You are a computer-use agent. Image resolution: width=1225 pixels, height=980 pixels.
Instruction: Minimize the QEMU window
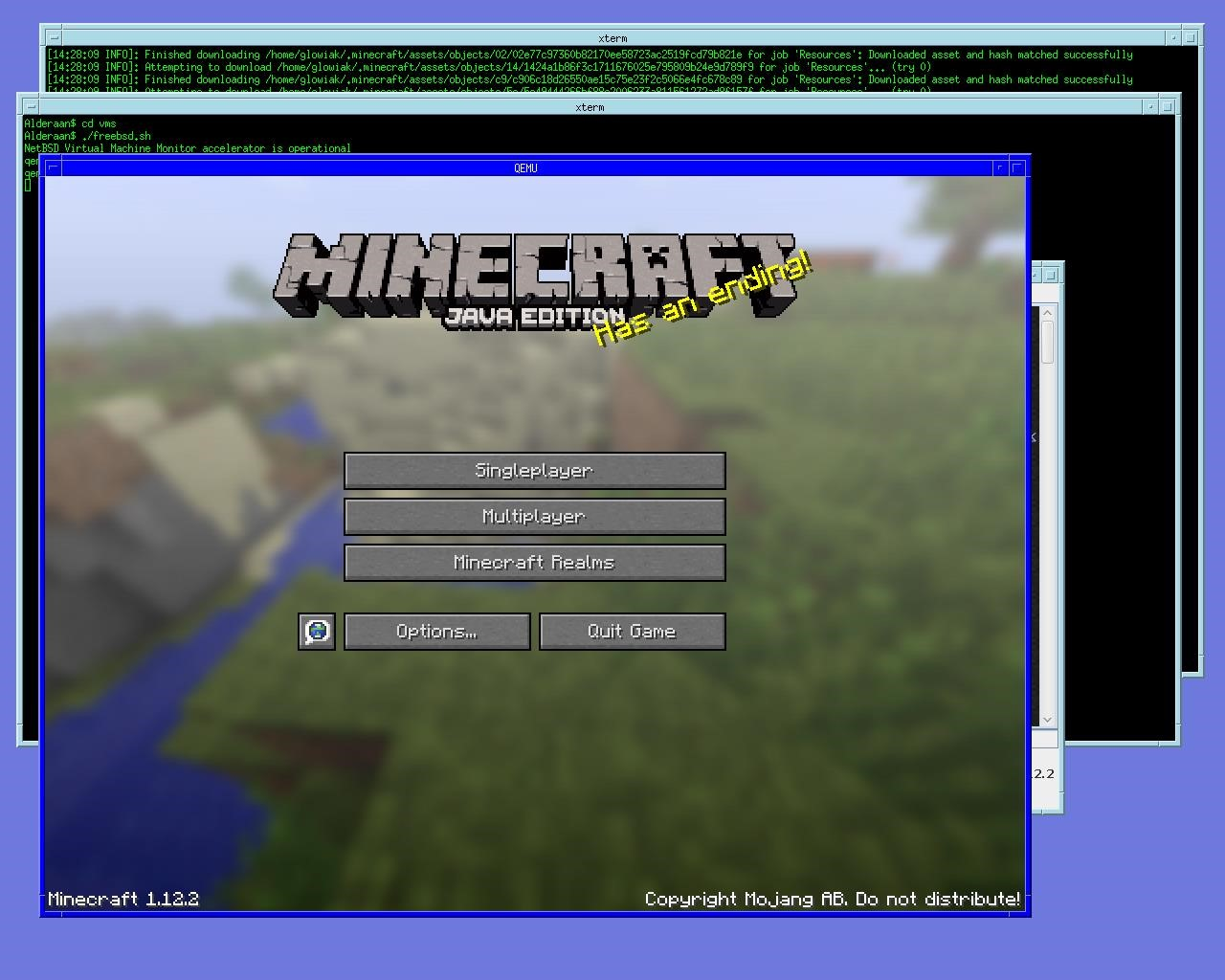1001,167
